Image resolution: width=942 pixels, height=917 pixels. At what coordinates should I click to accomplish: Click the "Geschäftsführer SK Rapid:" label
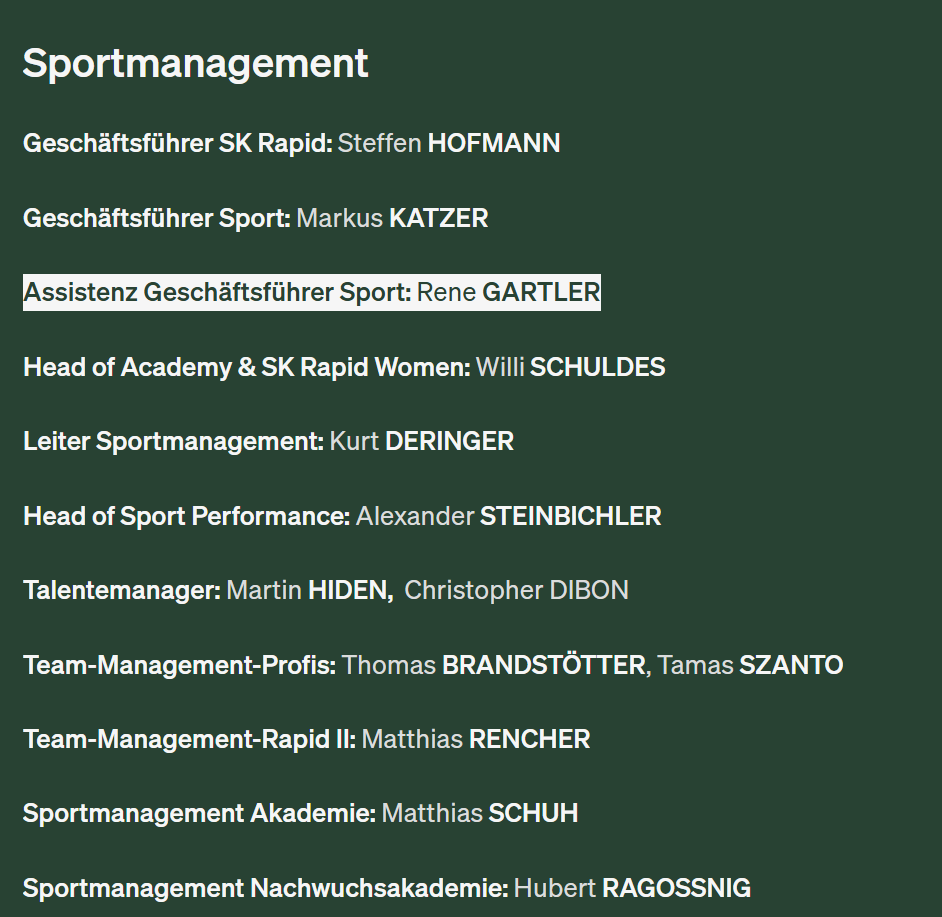tap(177, 143)
